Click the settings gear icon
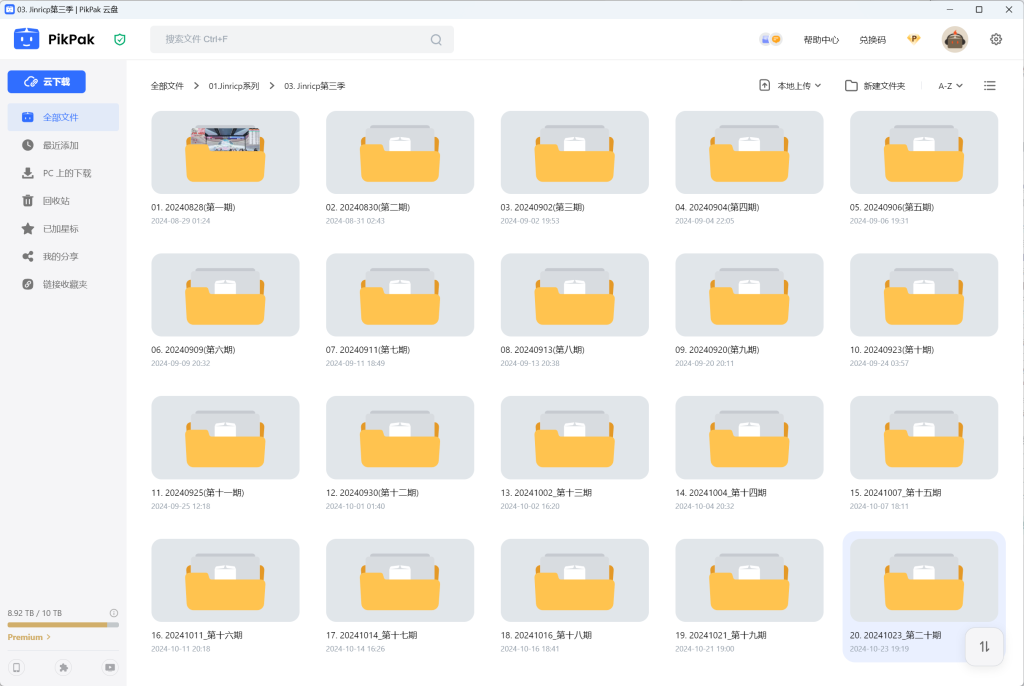1024x686 pixels. tap(995, 38)
